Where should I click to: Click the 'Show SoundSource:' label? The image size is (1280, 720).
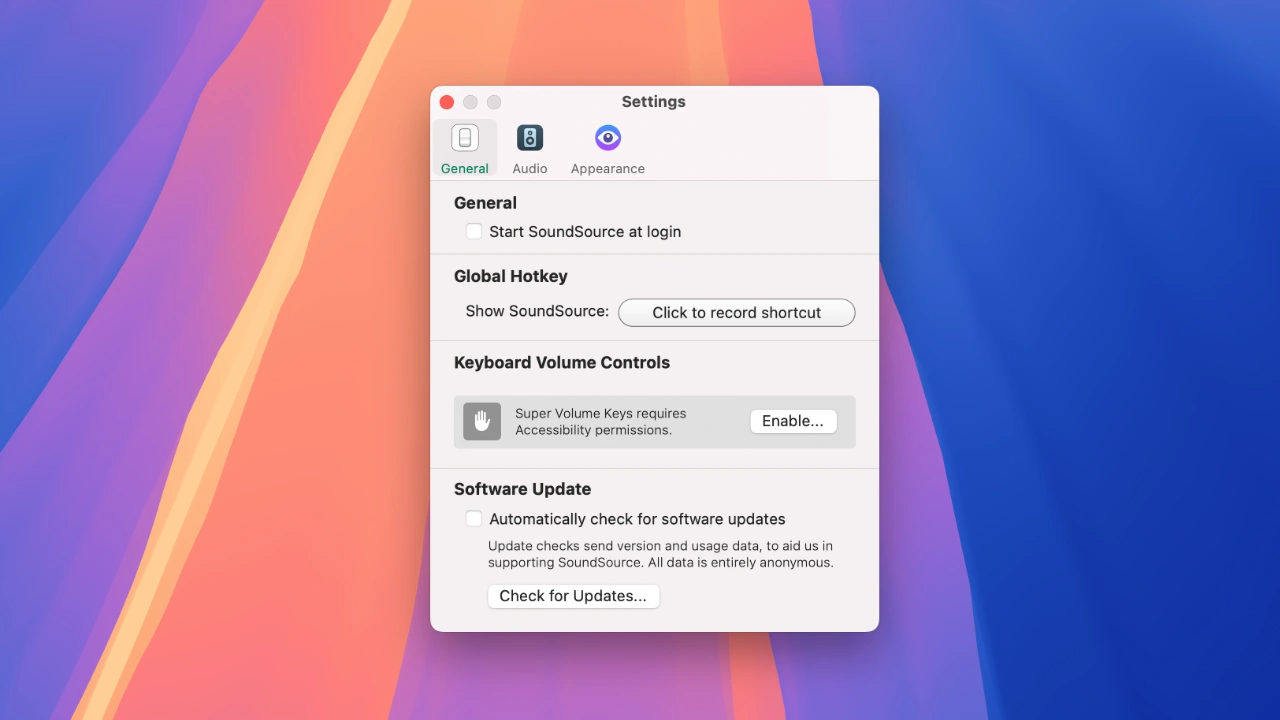point(537,311)
